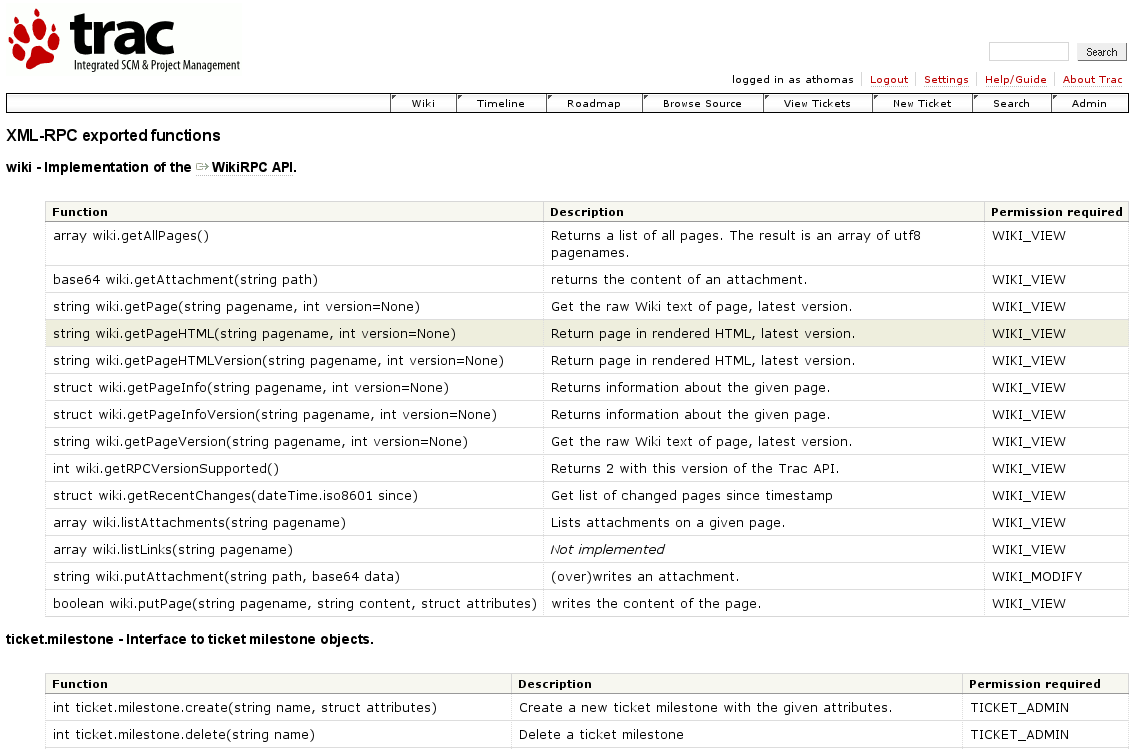Open the Settings link
1132x749 pixels.
(945, 80)
